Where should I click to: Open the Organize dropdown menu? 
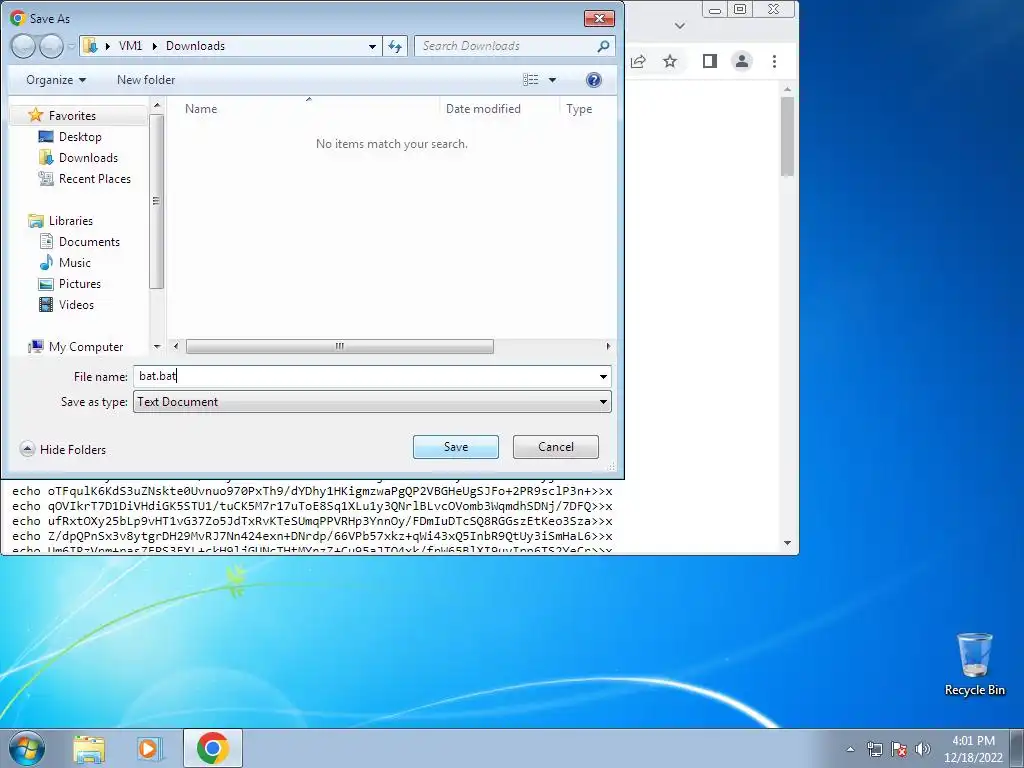(x=56, y=80)
